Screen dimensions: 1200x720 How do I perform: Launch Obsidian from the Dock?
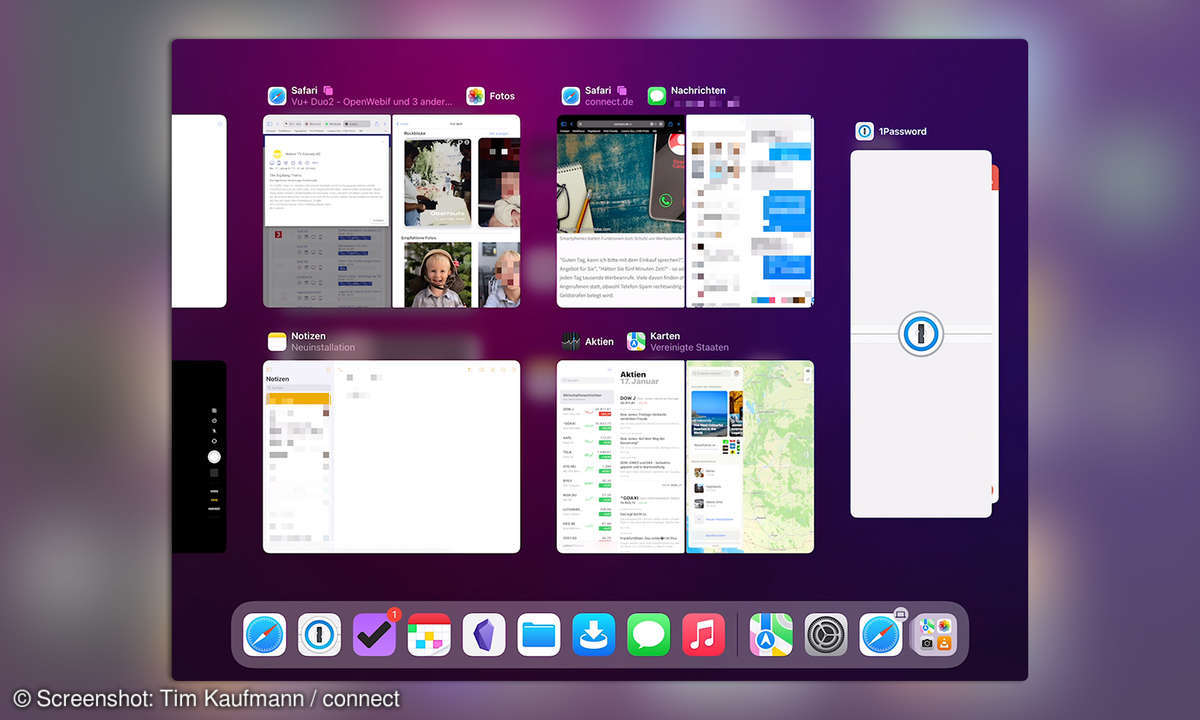click(x=484, y=634)
